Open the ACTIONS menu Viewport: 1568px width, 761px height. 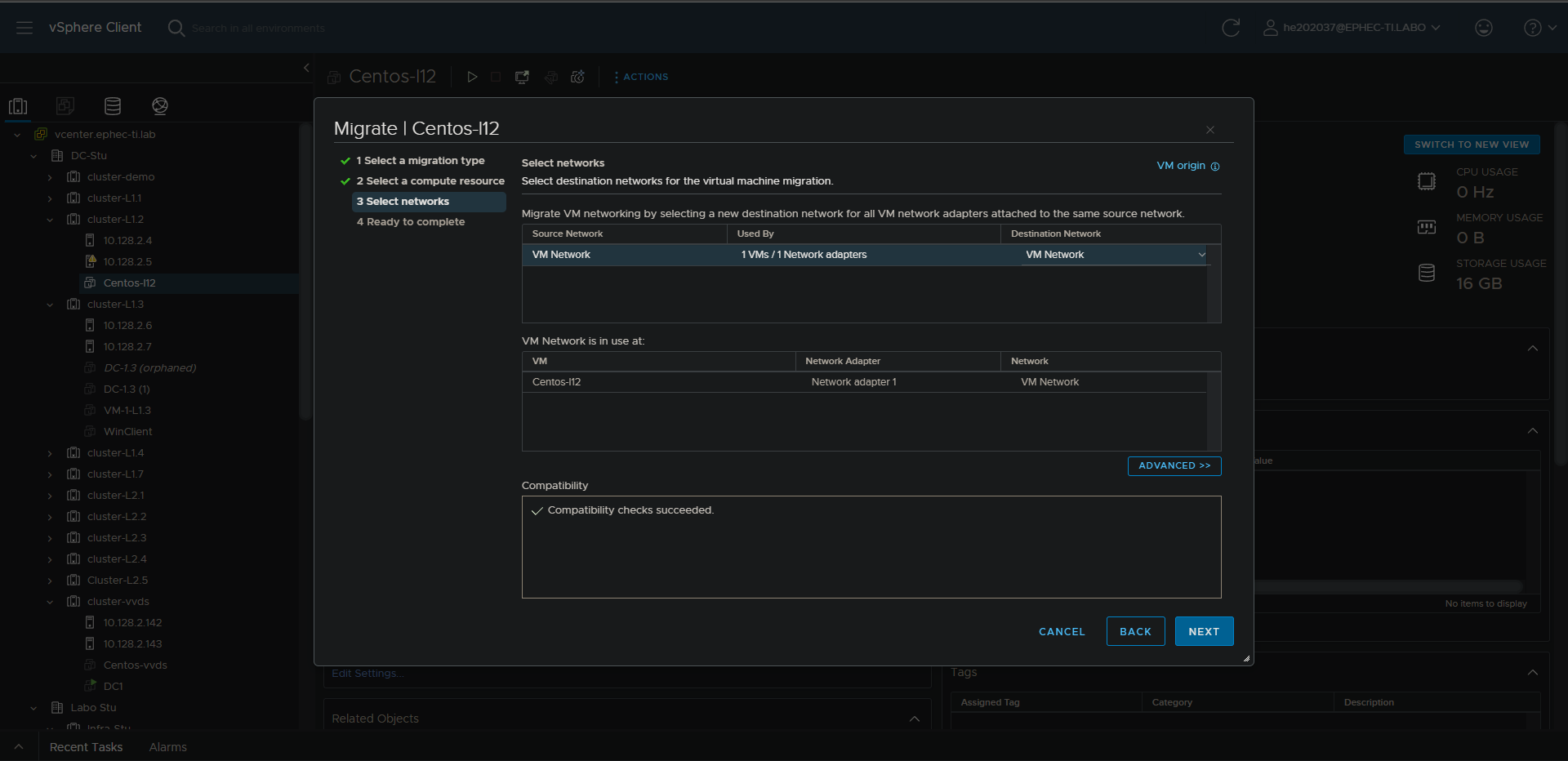coord(641,77)
